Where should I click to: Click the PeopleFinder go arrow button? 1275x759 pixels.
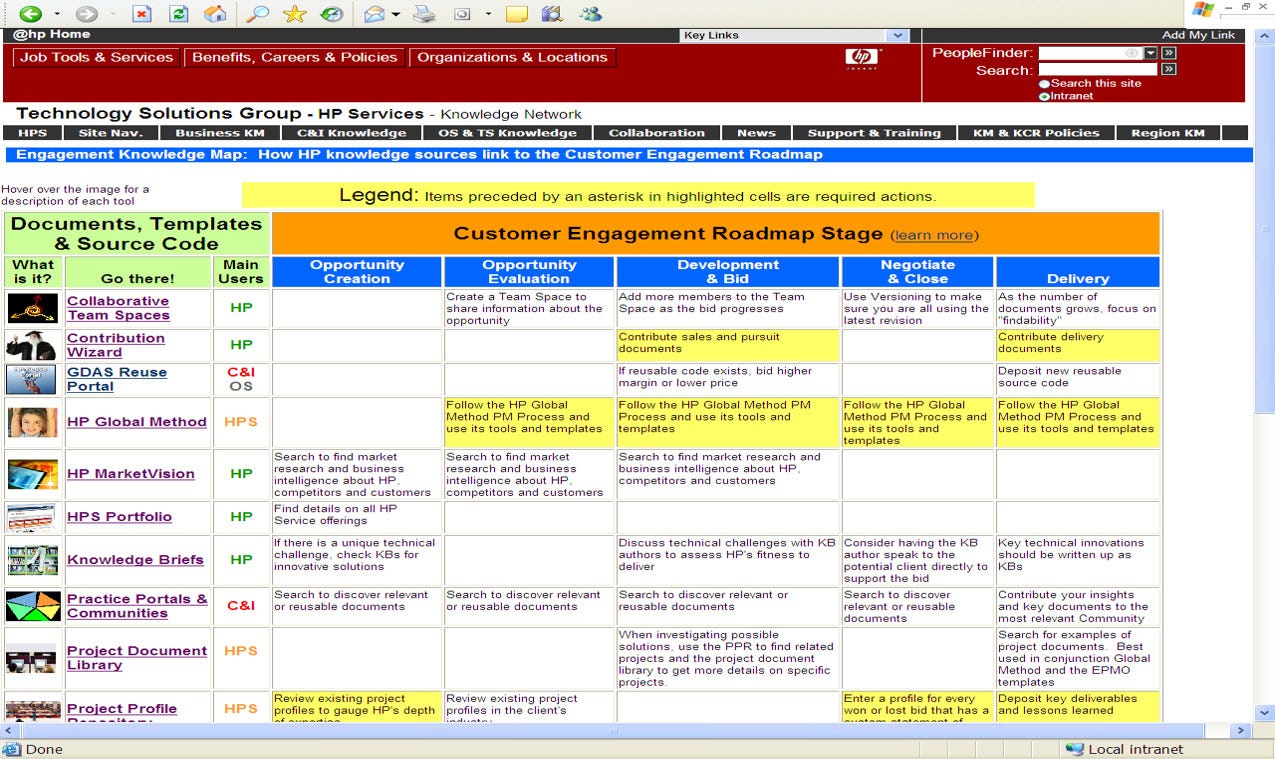pyautogui.click(x=1168, y=53)
